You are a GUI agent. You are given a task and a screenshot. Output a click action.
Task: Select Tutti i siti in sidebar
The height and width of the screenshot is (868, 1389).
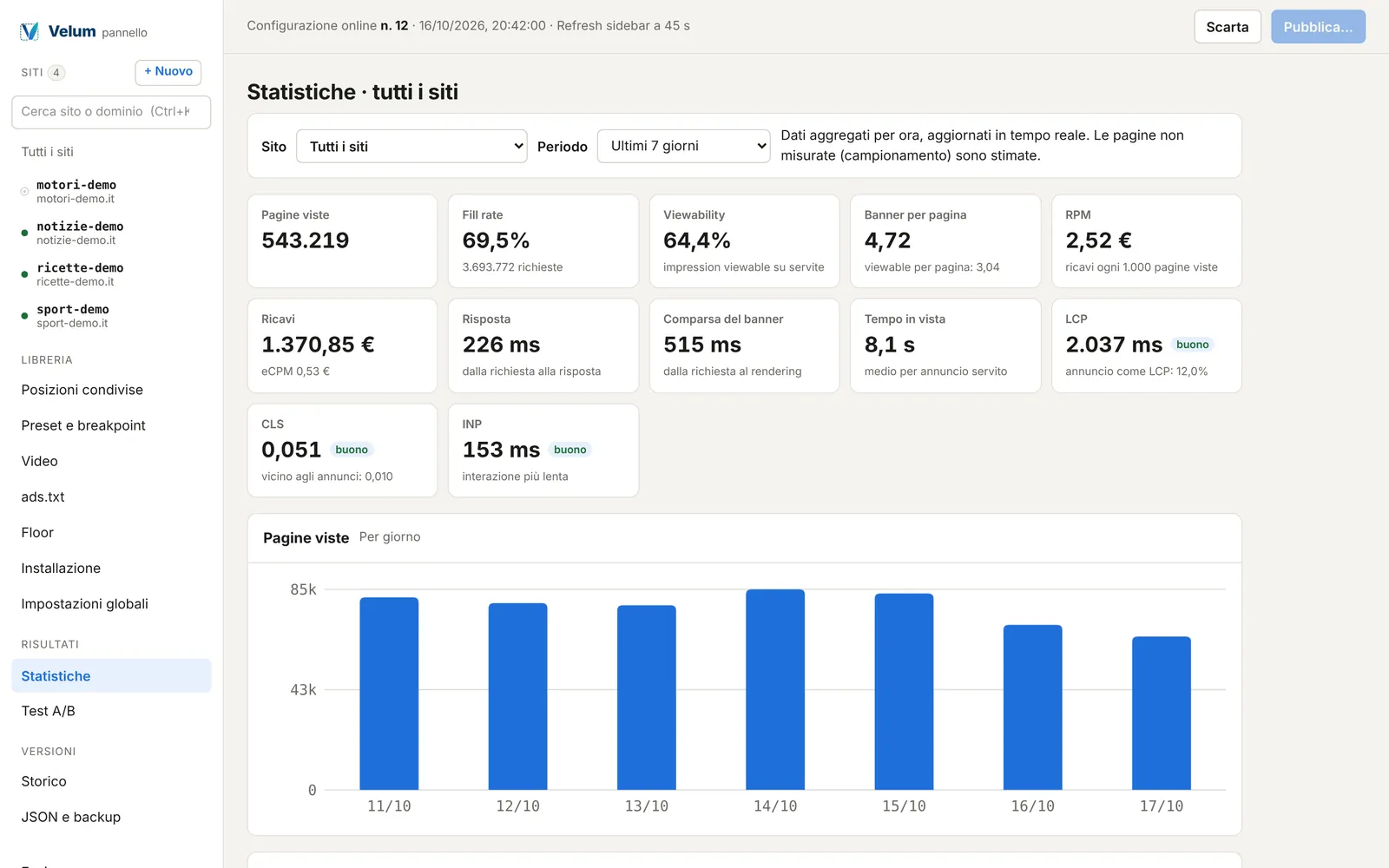[111, 152]
